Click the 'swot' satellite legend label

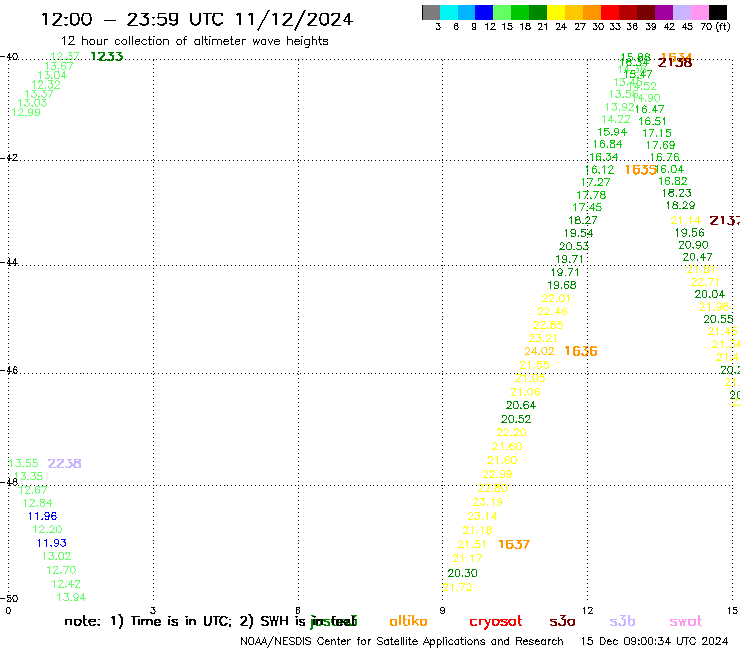point(686,621)
